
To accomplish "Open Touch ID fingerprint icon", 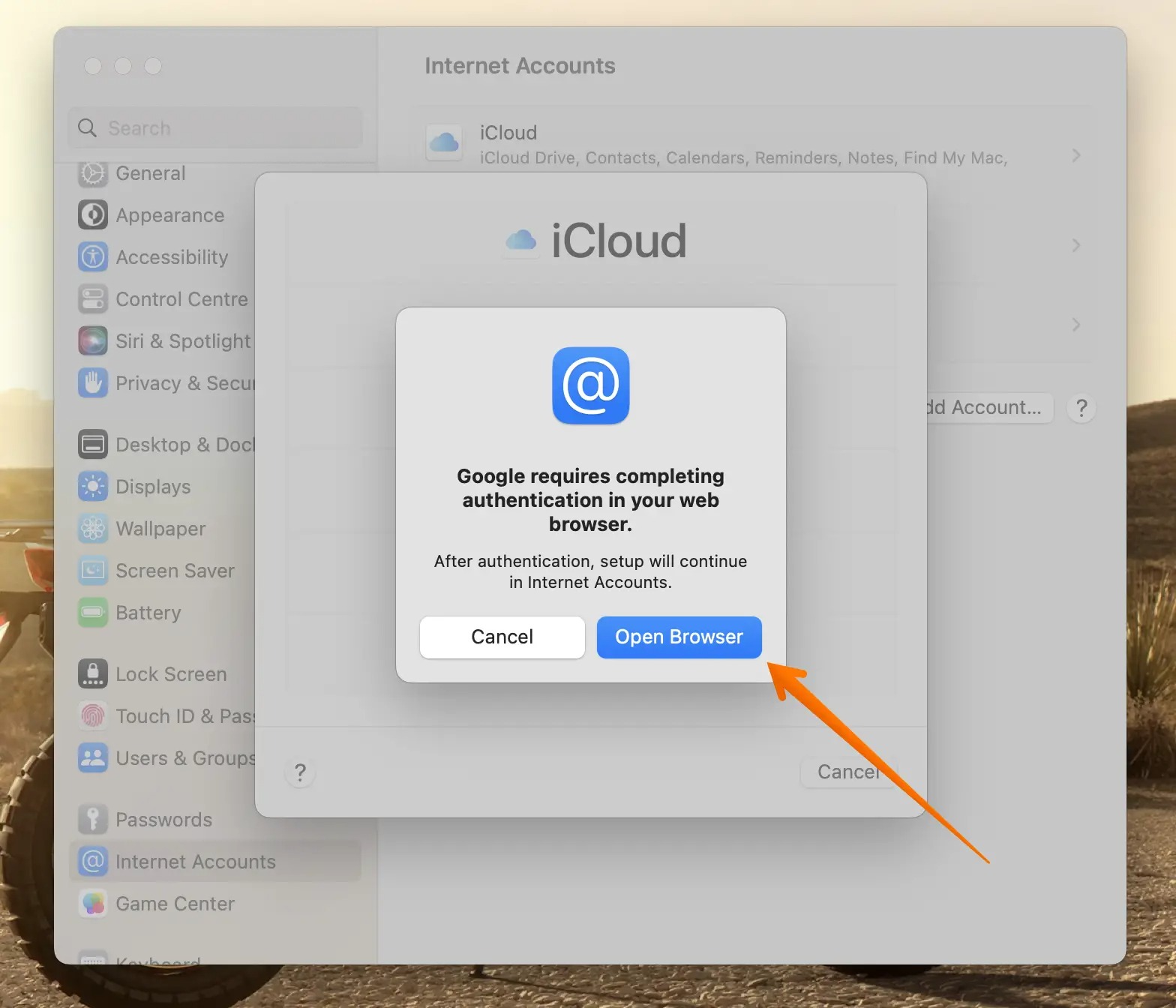I will [x=93, y=716].
